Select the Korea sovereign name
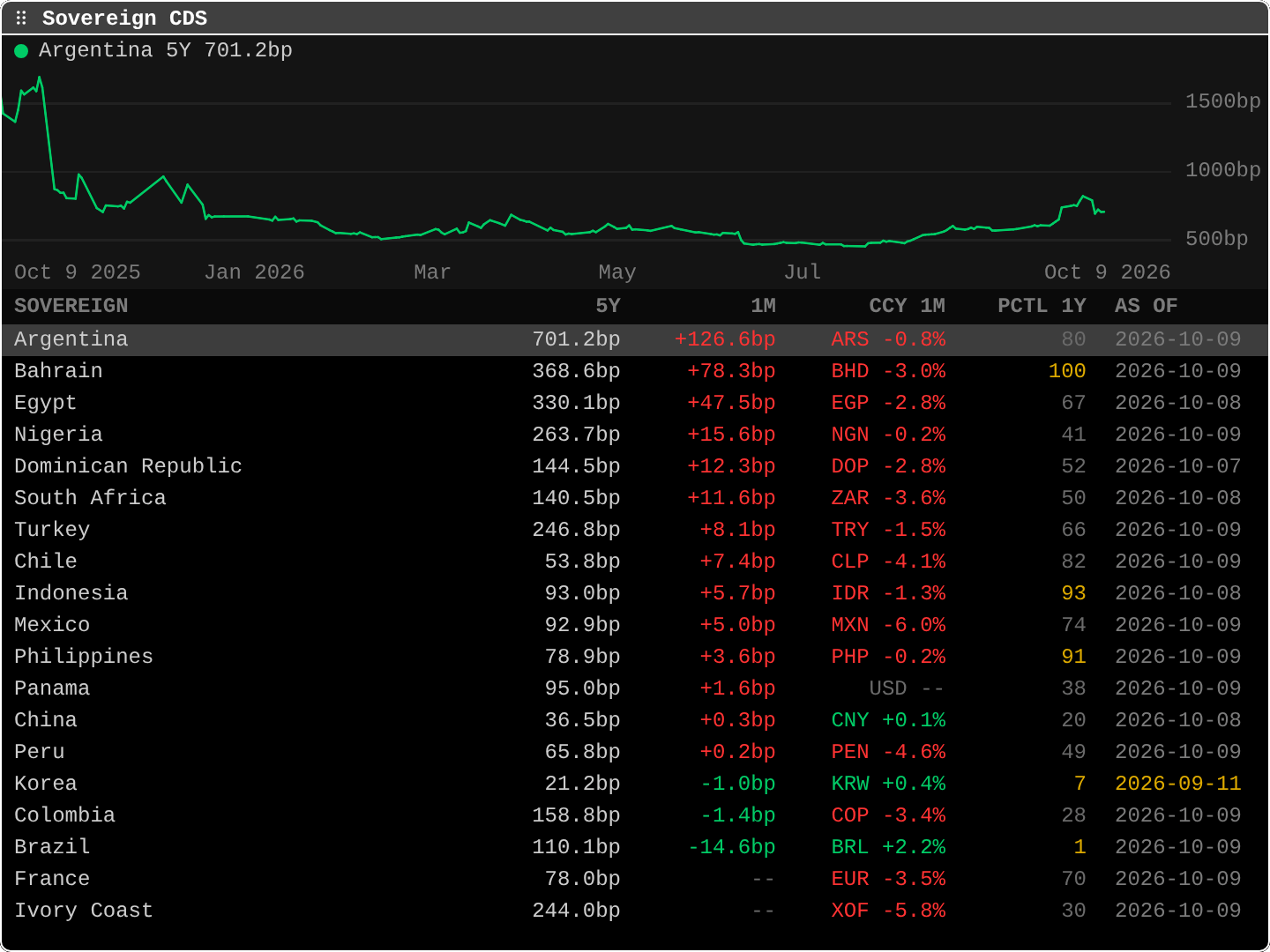The width and height of the screenshot is (1270, 952). point(46,784)
